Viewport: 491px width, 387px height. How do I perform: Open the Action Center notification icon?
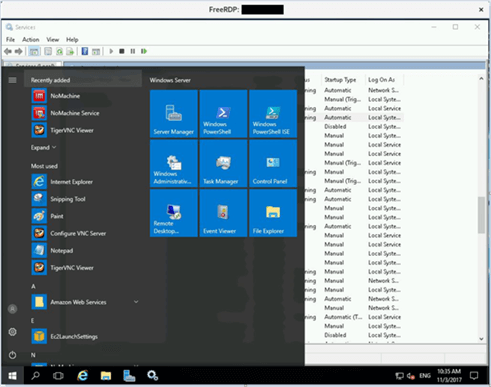point(474,376)
